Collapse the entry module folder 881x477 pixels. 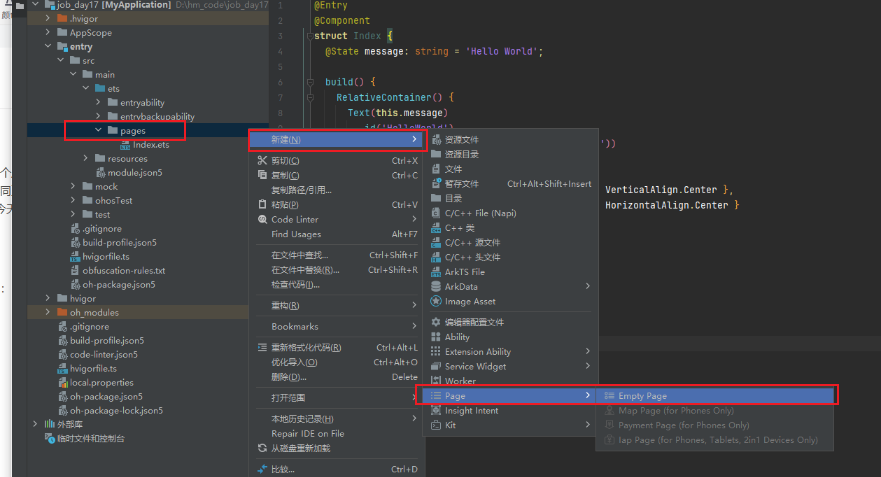(48, 46)
